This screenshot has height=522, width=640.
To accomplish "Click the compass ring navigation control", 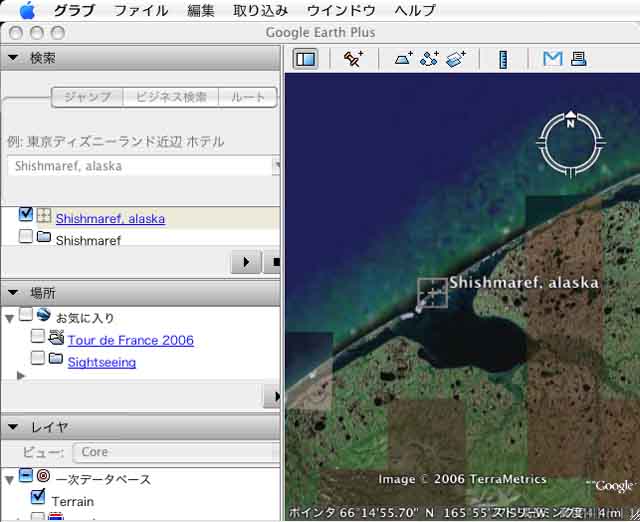I will (x=571, y=144).
